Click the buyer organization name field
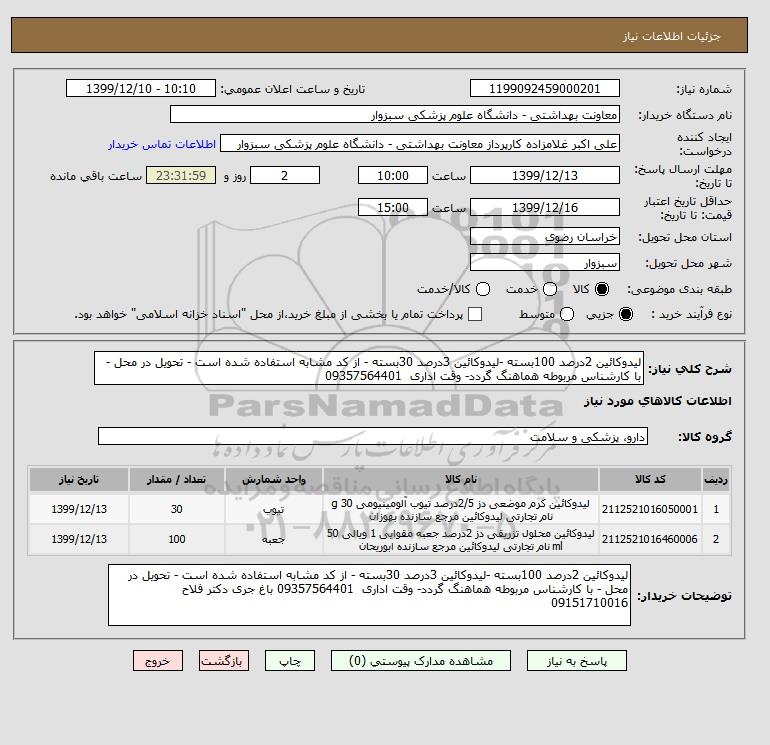The width and height of the screenshot is (770, 745). pyautogui.click(x=395, y=114)
